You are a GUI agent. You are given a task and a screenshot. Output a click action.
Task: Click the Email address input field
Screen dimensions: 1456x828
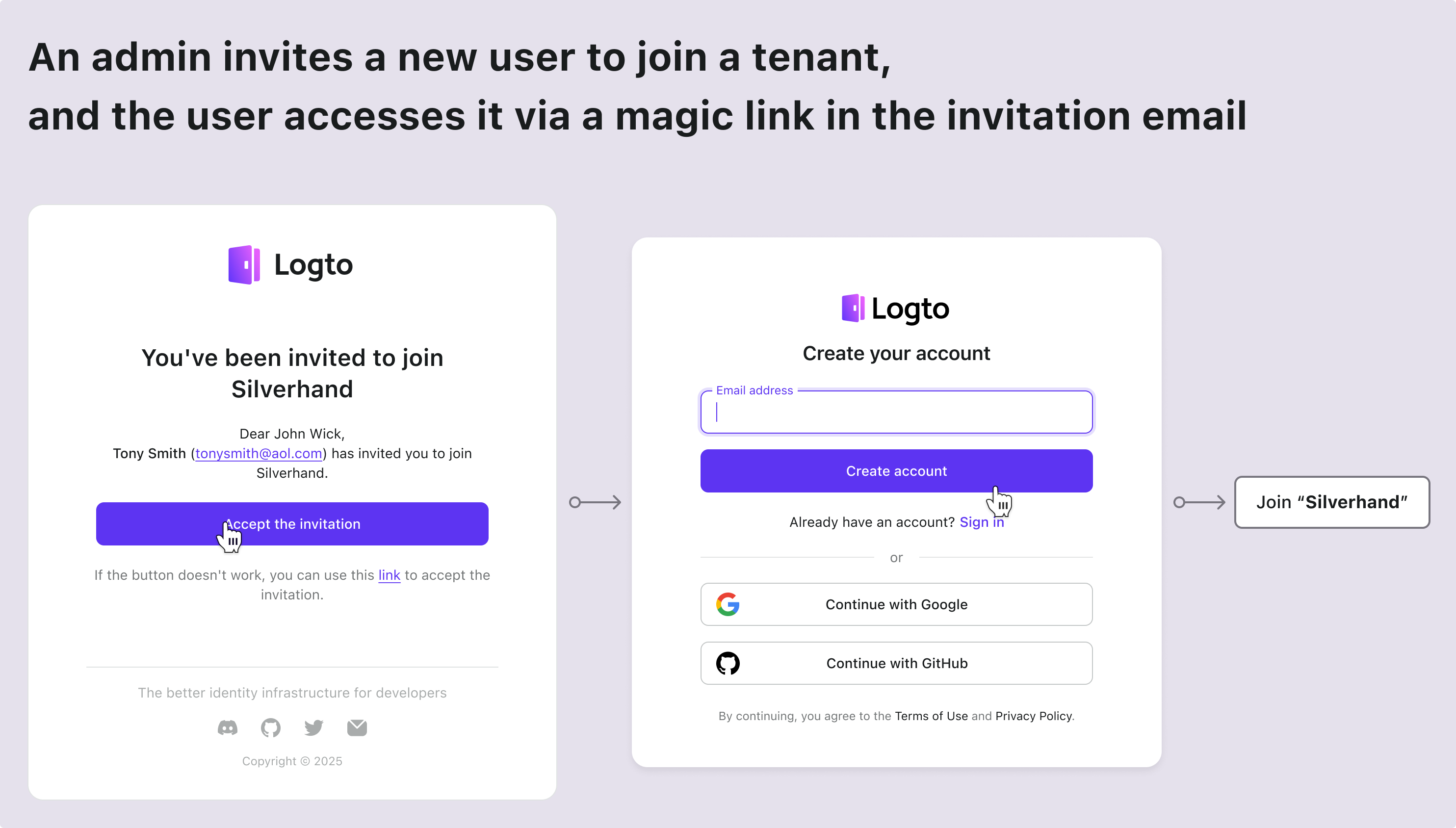[896, 411]
